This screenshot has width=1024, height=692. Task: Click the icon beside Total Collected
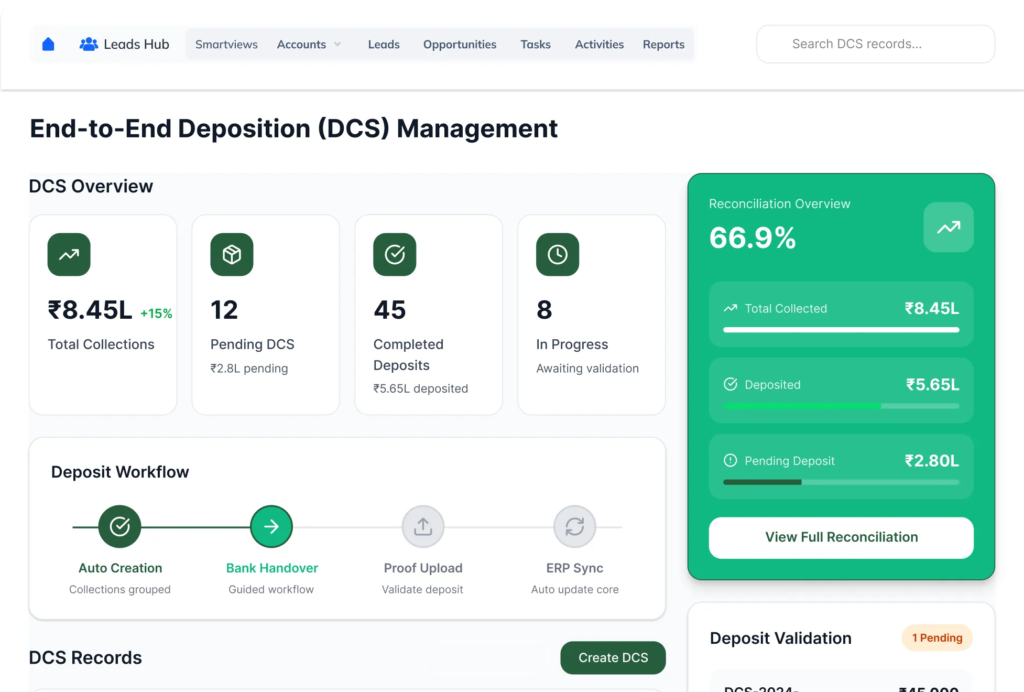tap(730, 308)
